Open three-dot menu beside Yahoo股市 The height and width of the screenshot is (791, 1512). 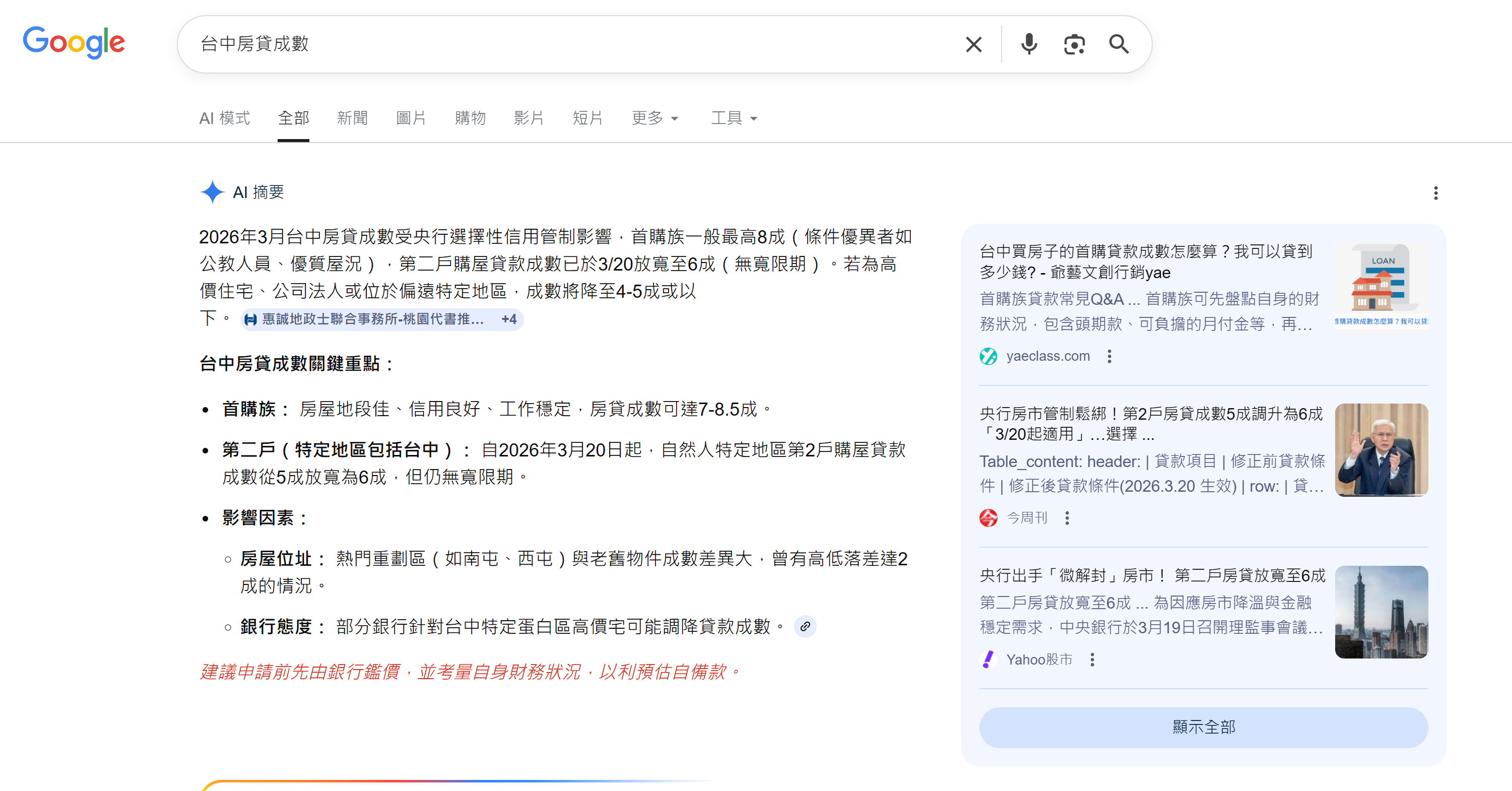coord(1092,660)
